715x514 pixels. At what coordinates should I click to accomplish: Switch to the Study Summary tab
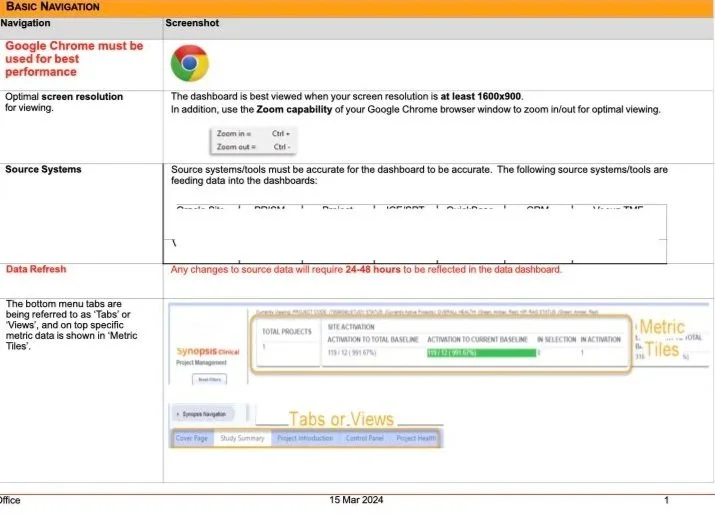tap(242, 438)
